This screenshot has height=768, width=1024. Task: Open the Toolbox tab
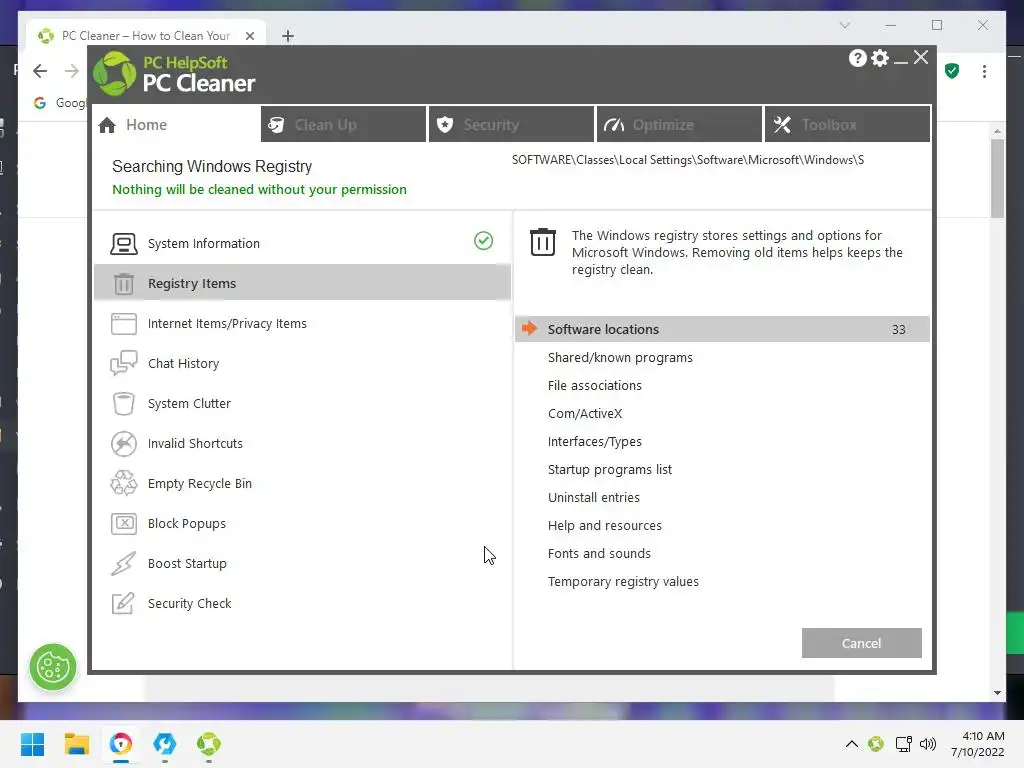click(847, 124)
